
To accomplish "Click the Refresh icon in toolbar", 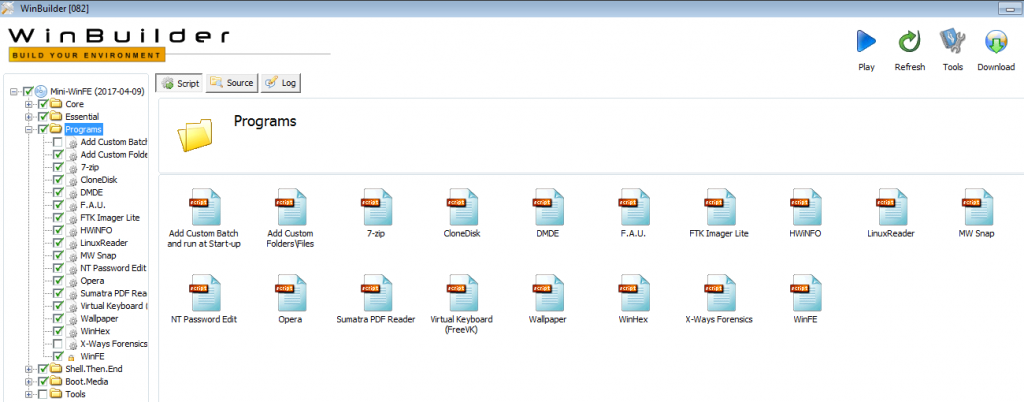I will pyautogui.click(x=909, y=42).
